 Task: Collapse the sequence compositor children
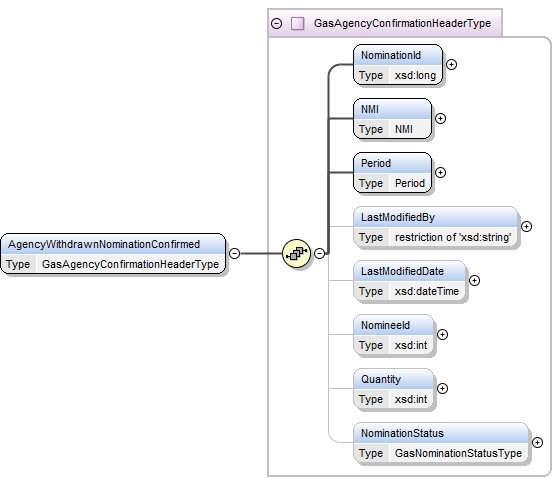[320, 253]
